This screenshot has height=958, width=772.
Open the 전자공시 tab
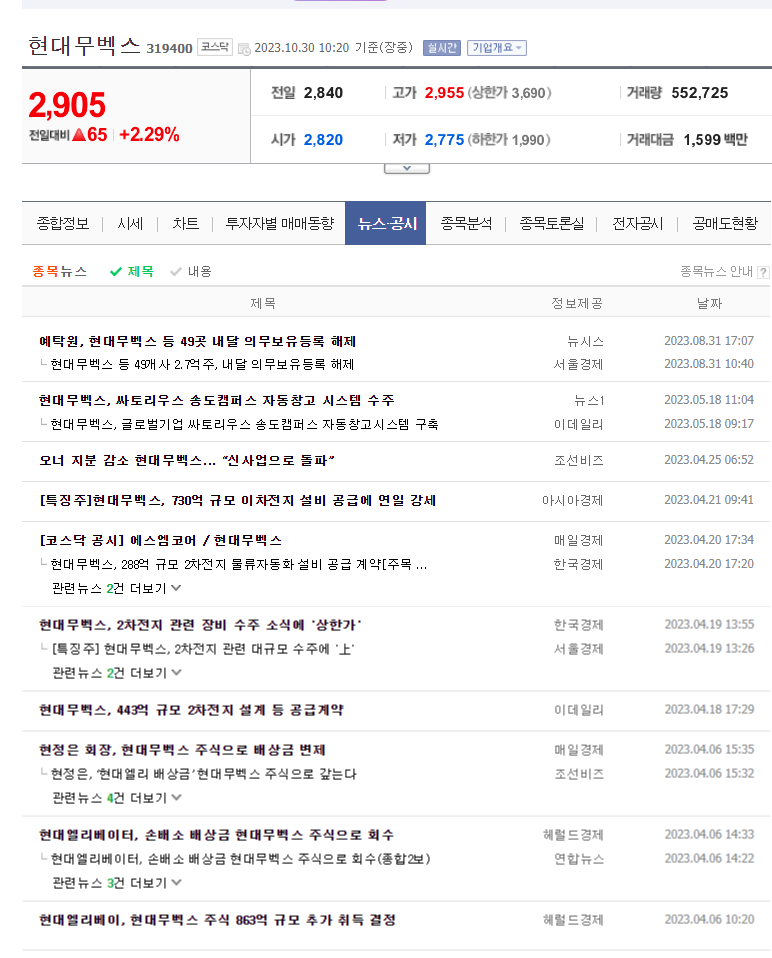[638, 224]
